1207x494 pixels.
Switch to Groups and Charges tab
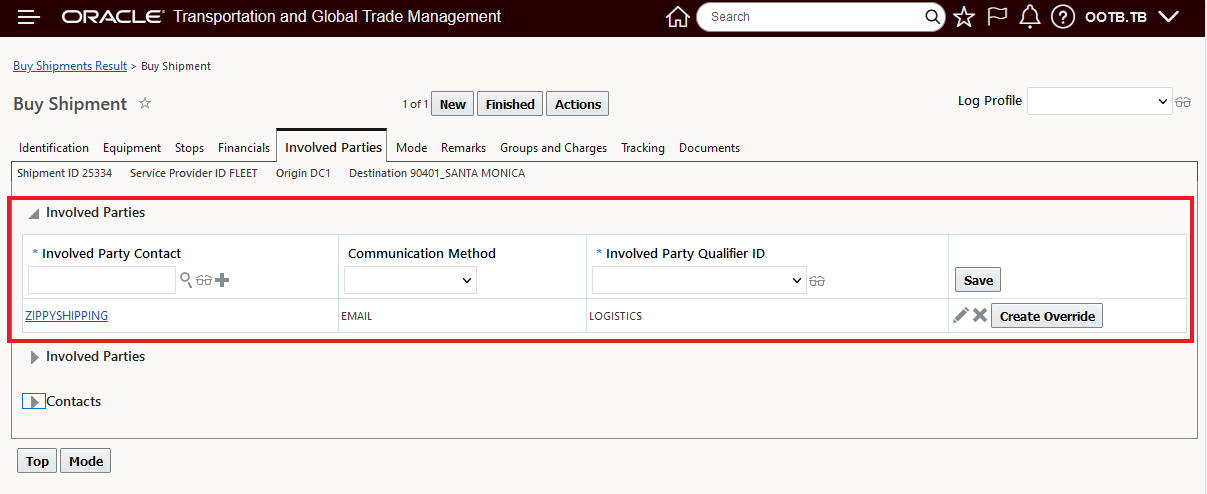(553, 148)
